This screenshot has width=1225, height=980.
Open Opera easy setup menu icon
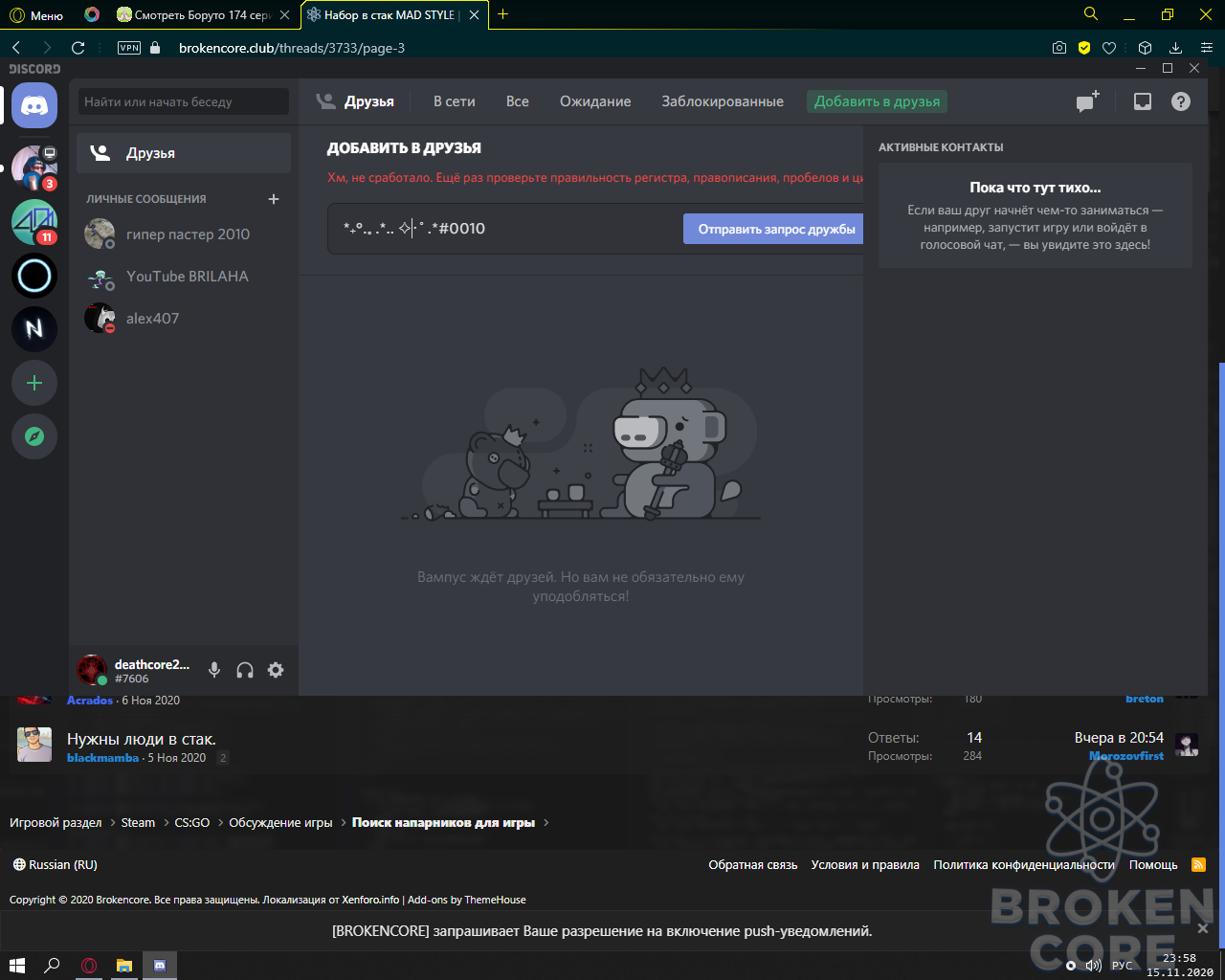coord(1206,48)
